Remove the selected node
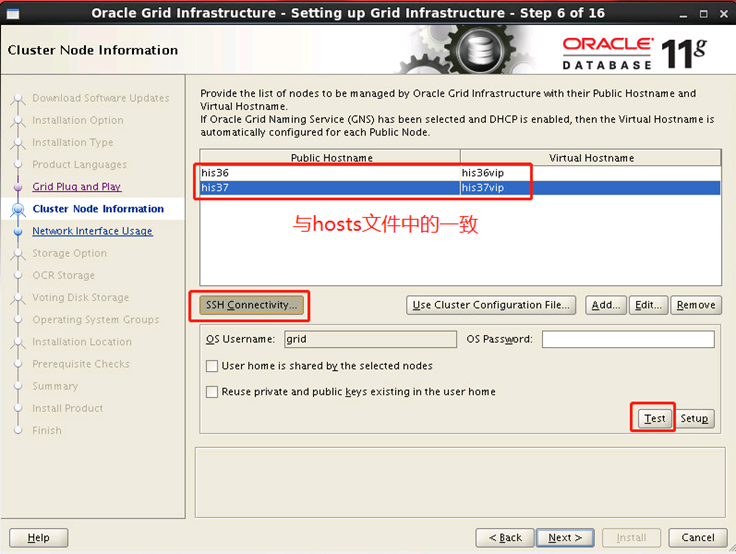 (696, 305)
